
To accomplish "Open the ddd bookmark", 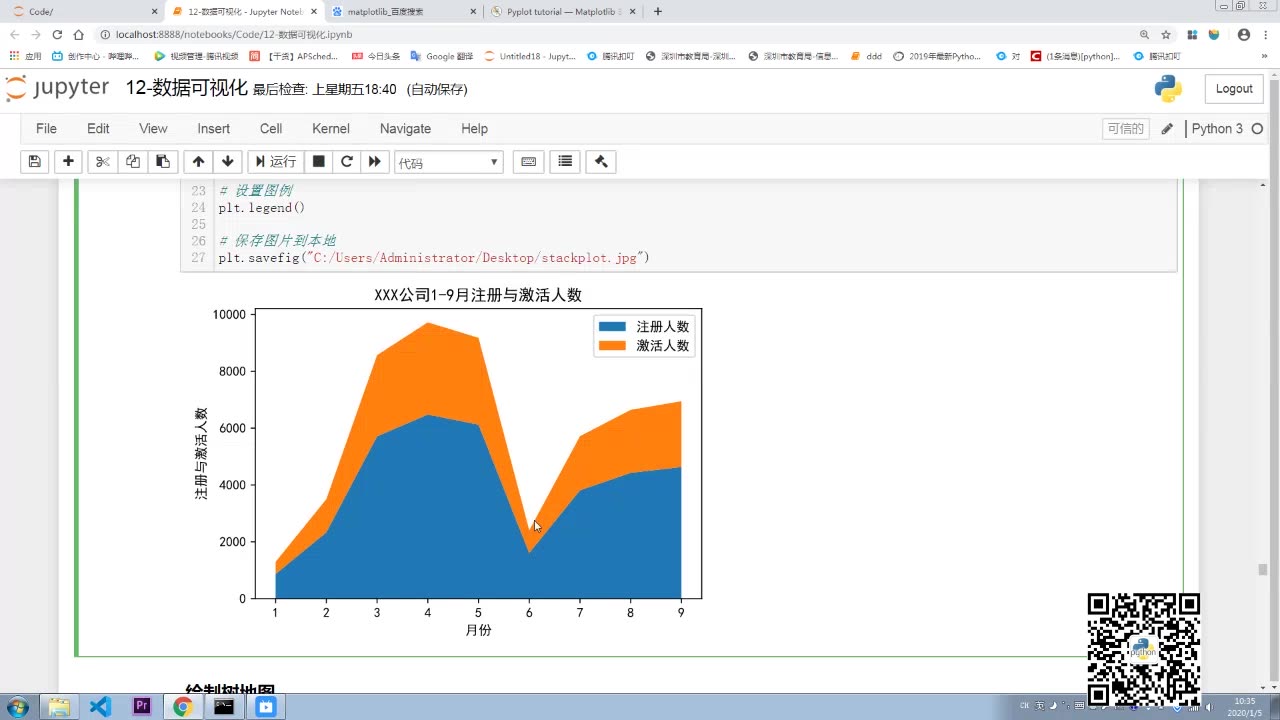I will click(x=866, y=56).
